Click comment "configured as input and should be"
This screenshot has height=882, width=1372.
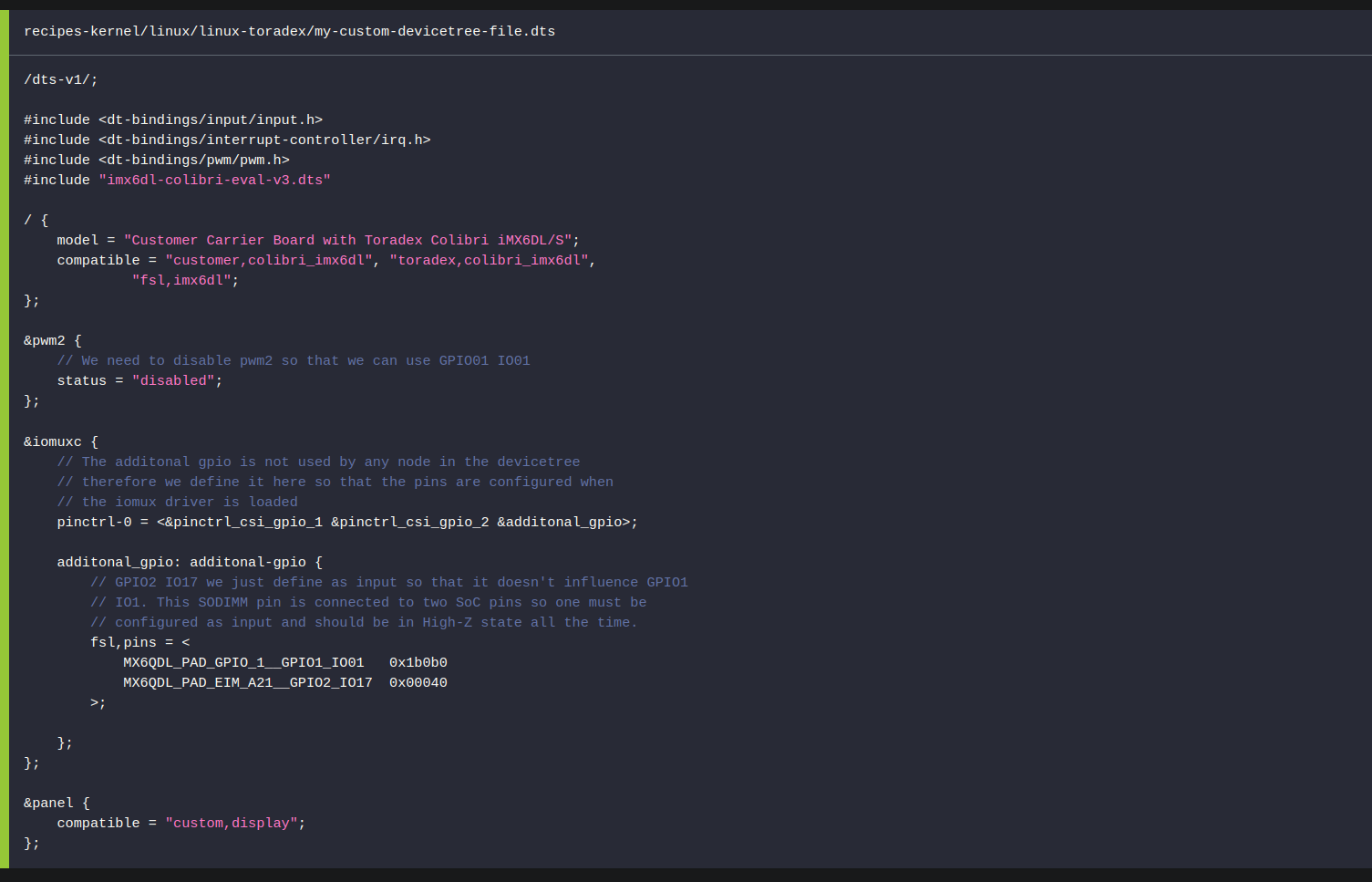[364, 623]
